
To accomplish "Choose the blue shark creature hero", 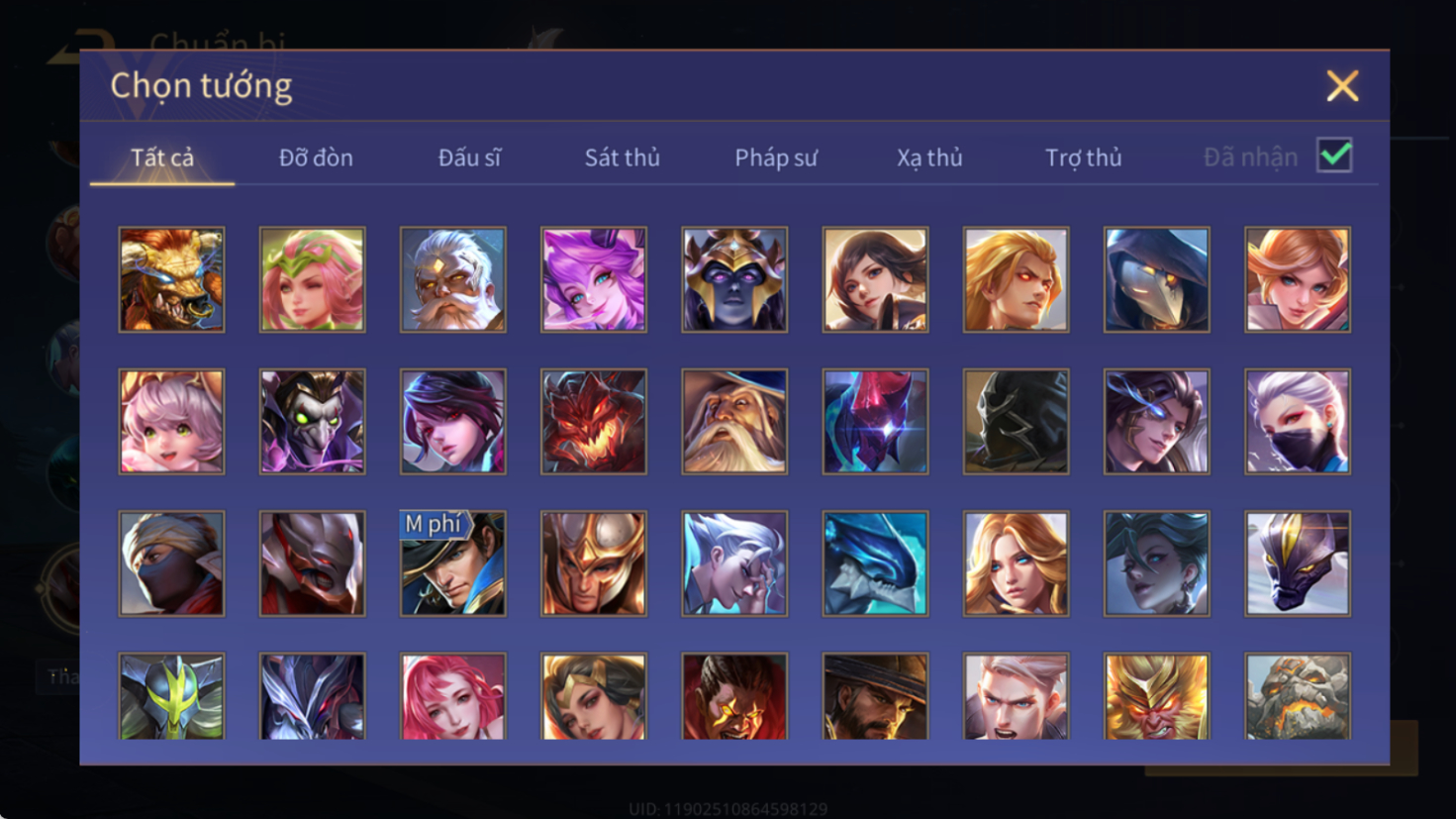I will (x=875, y=563).
